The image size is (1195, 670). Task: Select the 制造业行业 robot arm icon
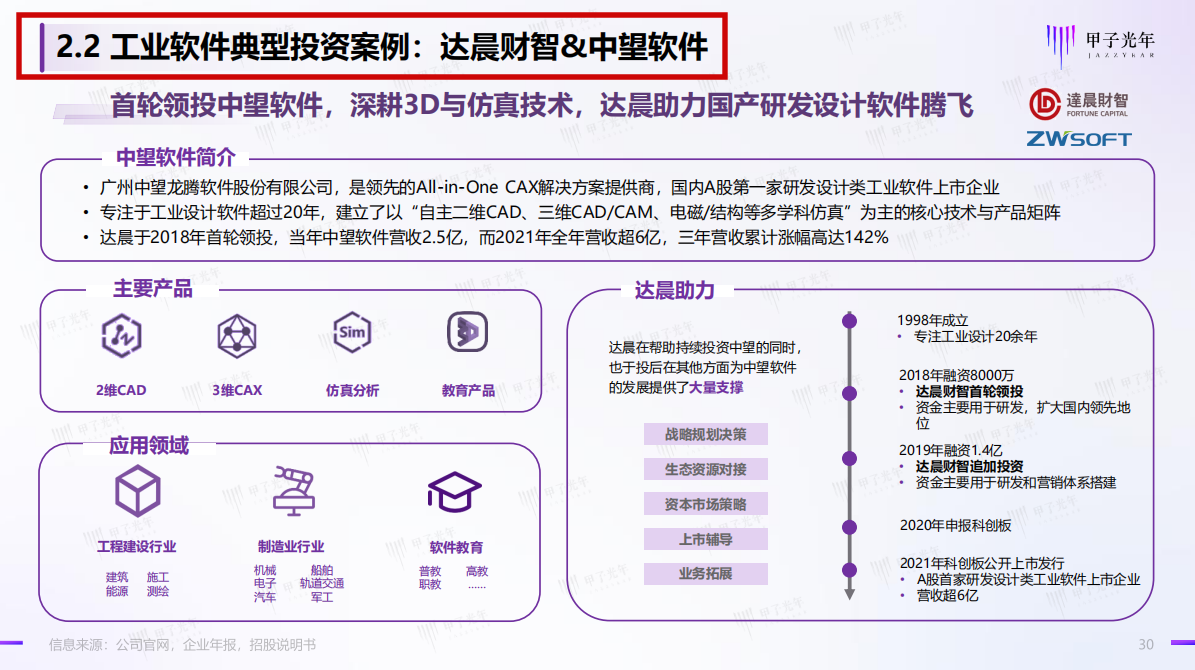pos(291,490)
